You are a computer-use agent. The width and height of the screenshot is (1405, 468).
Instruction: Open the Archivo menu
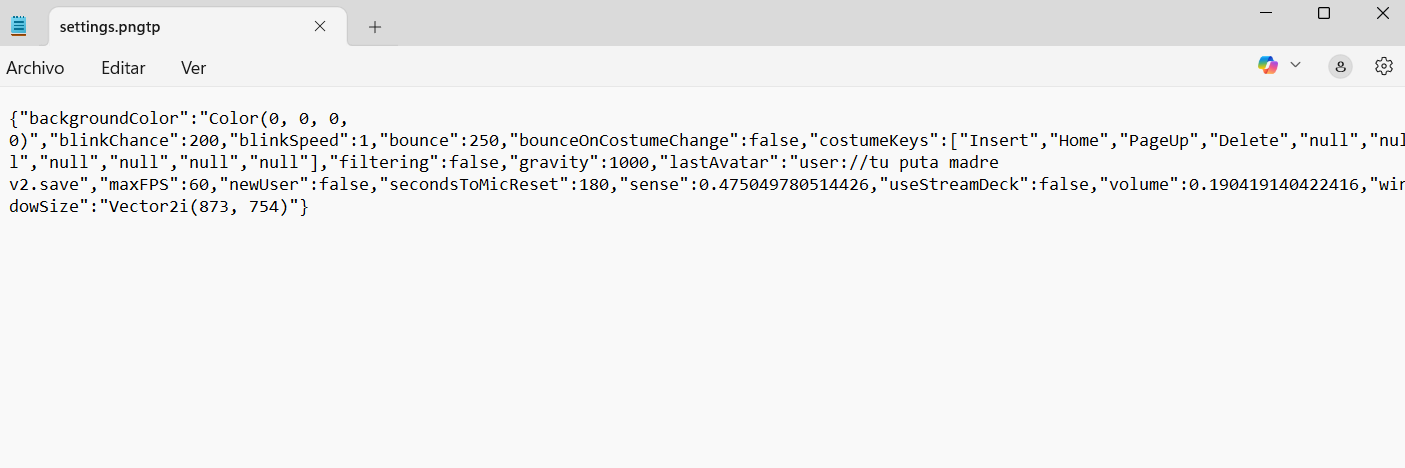pyautogui.click(x=35, y=68)
